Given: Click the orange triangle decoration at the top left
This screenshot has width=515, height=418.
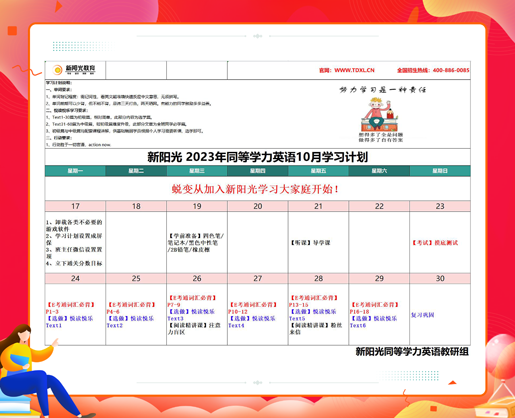Looking at the screenshot, I should coord(58,6).
